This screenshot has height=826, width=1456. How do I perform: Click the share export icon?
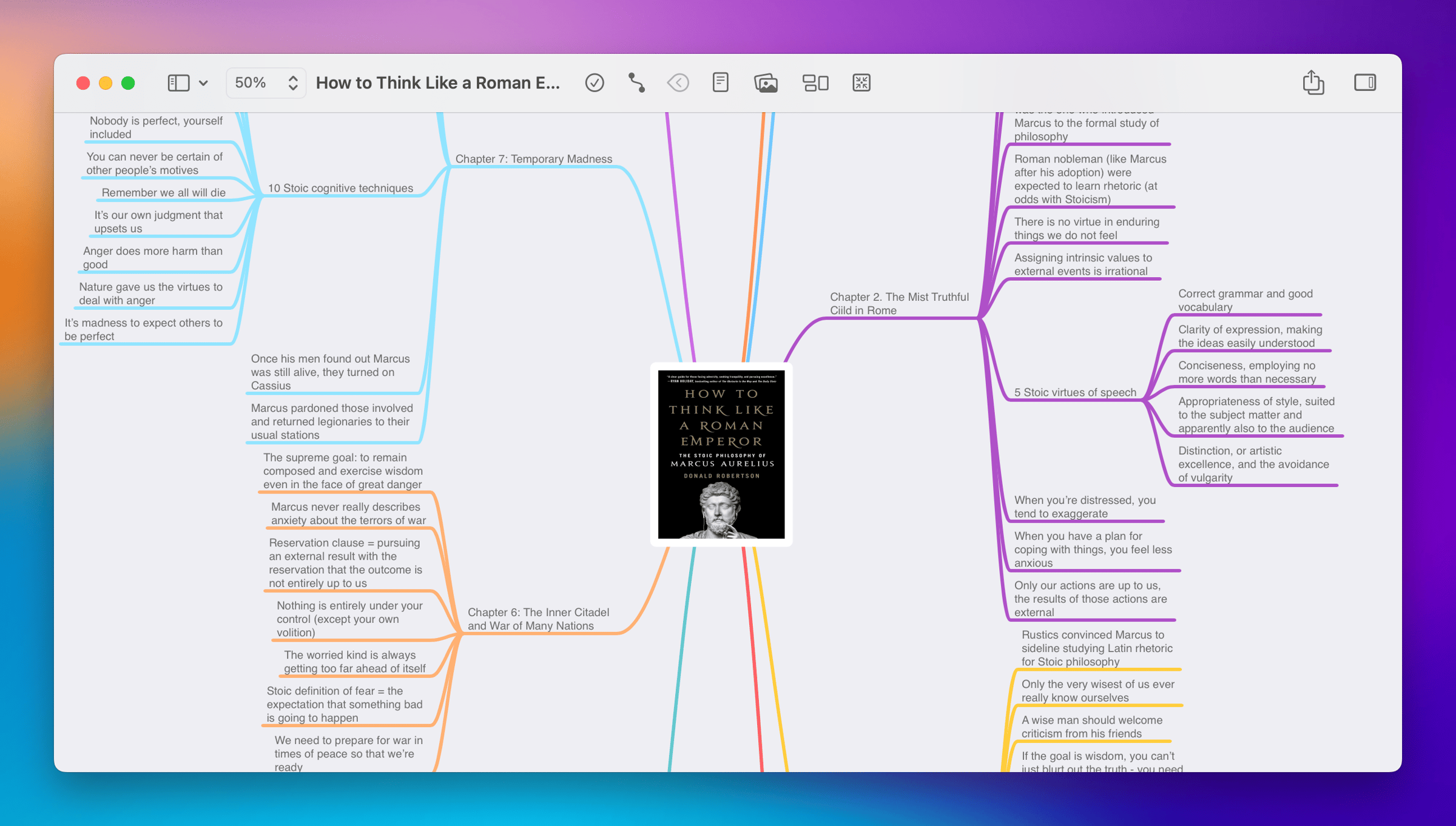pos(1313,82)
